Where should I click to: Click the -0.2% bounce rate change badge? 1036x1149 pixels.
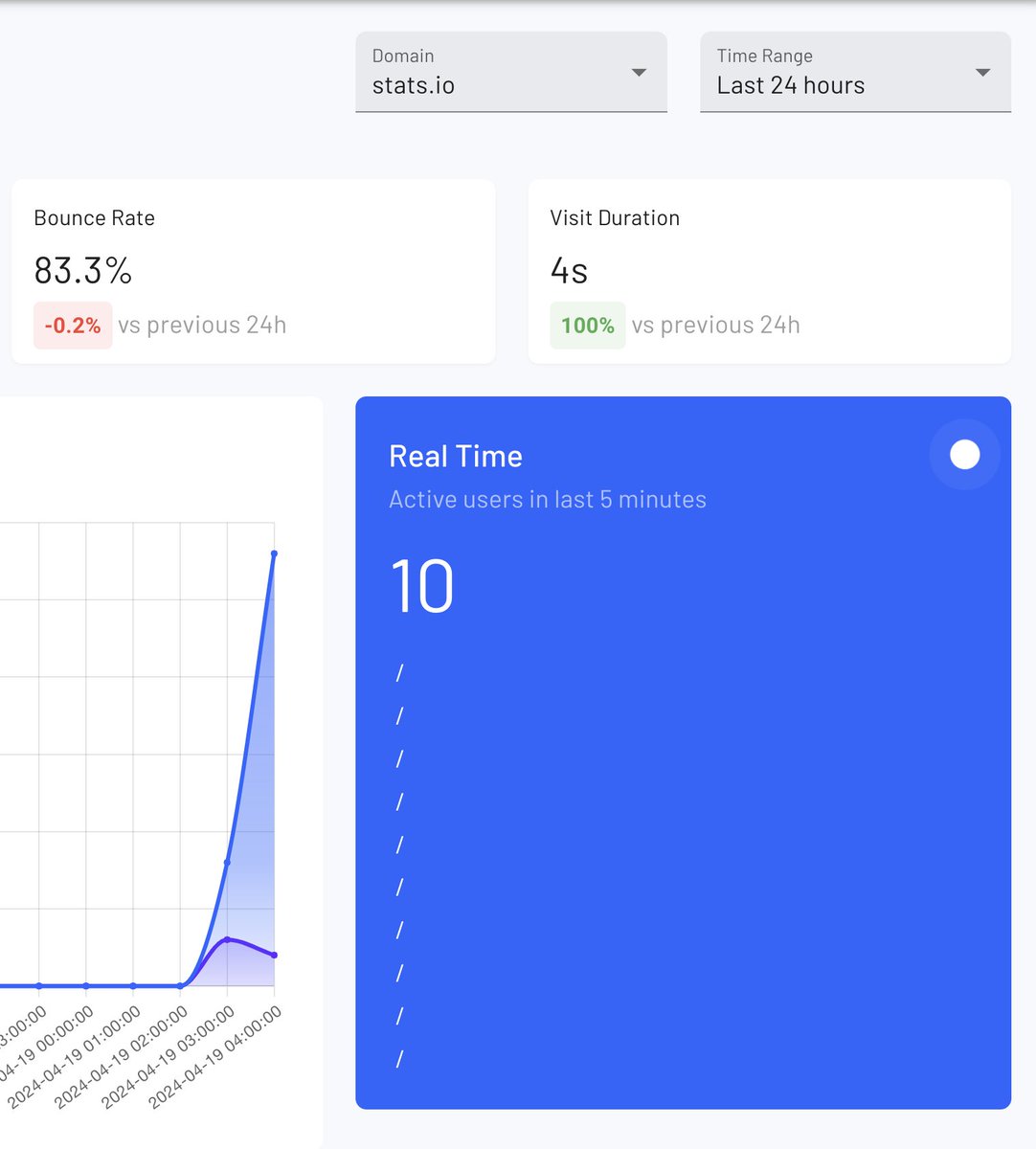(73, 326)
